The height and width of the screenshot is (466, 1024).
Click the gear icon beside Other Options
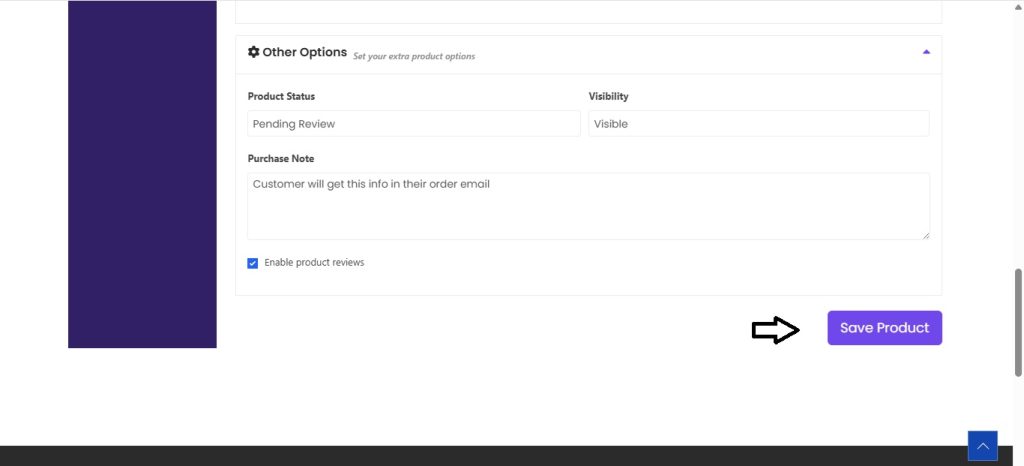tap(254, 52)
